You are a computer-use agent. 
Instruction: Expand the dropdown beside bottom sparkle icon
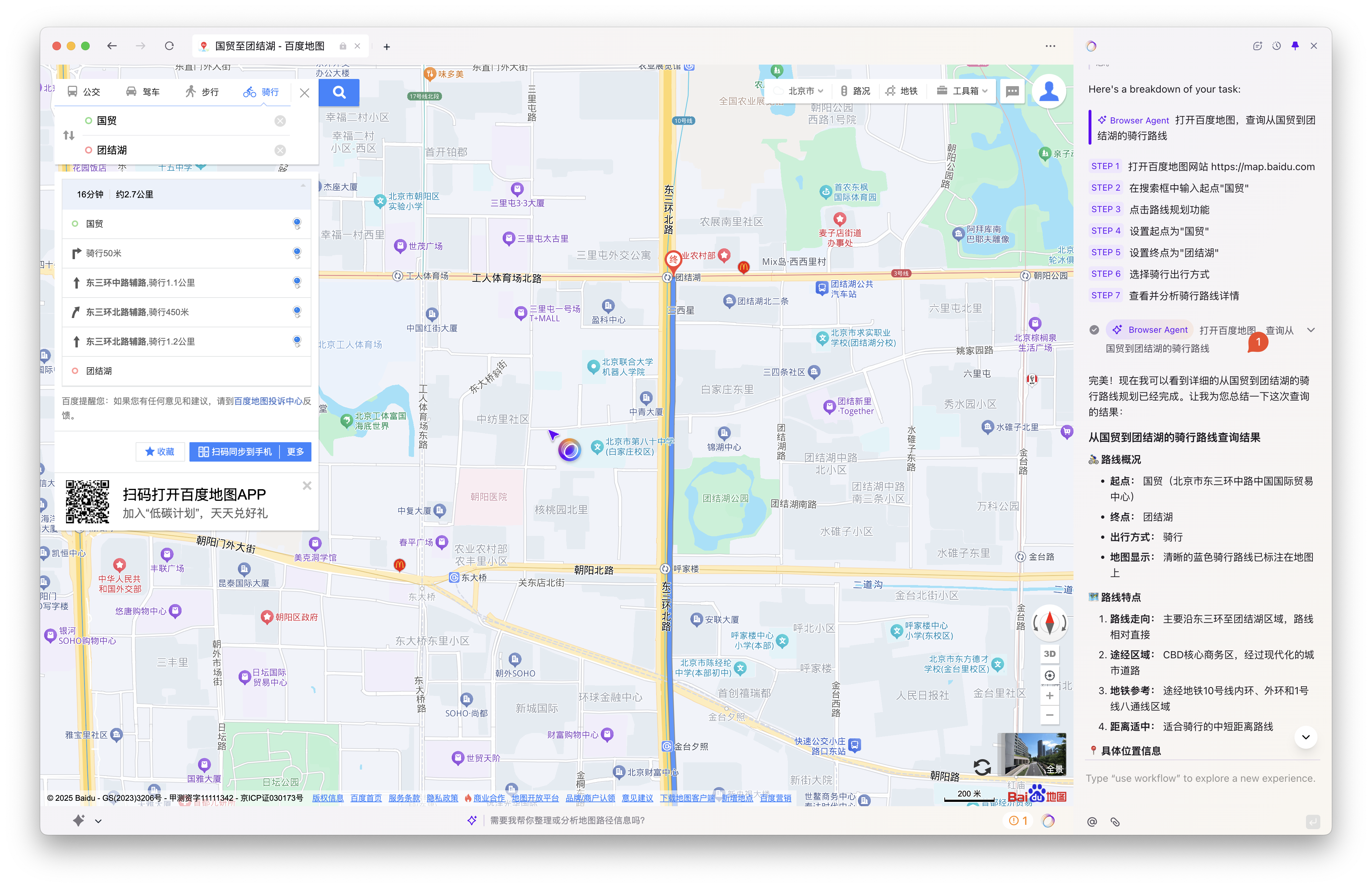pyautogui.click(x=99, y=821)
